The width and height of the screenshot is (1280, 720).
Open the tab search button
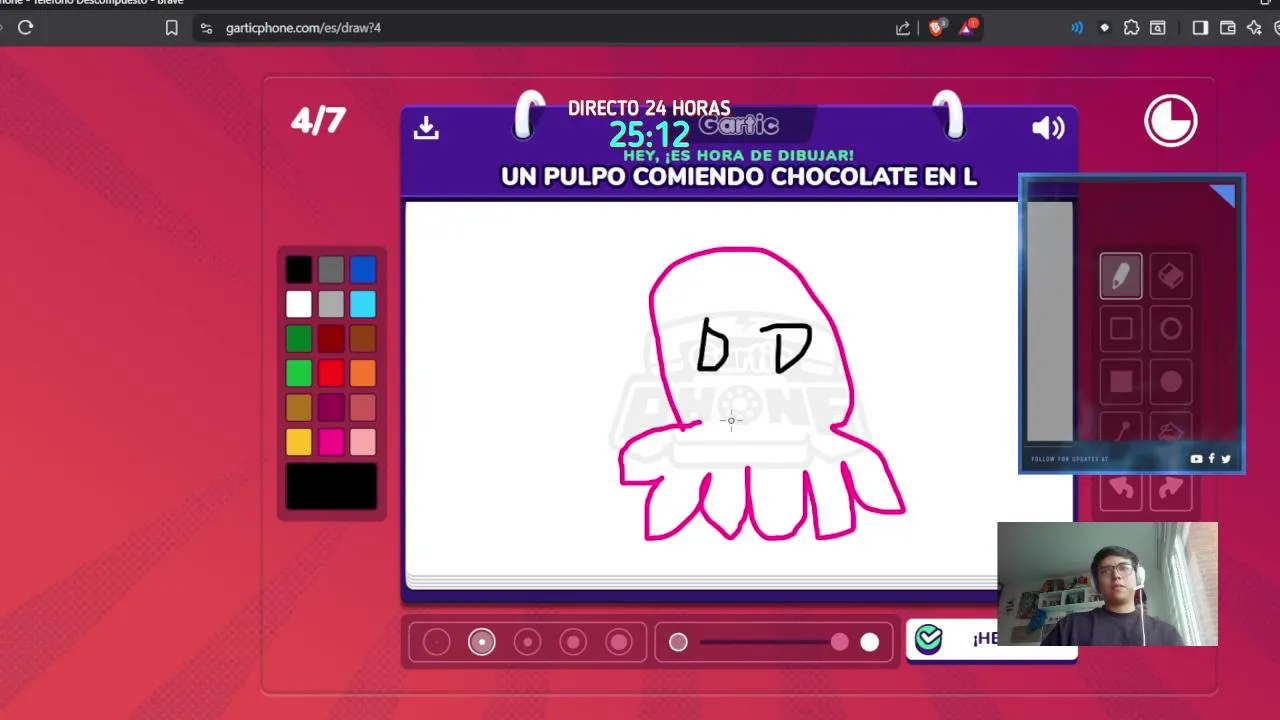click(1157, 28)
